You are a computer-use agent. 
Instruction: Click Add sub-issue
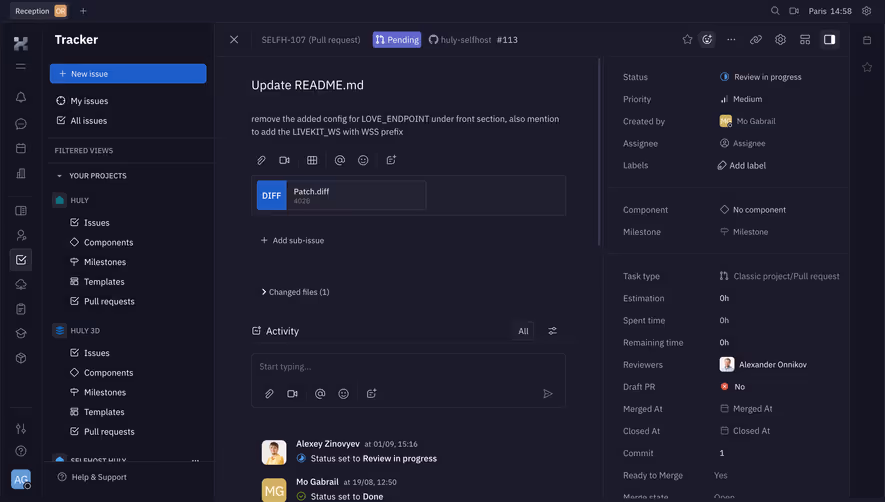pyautogui.click(x=292, y=241)
